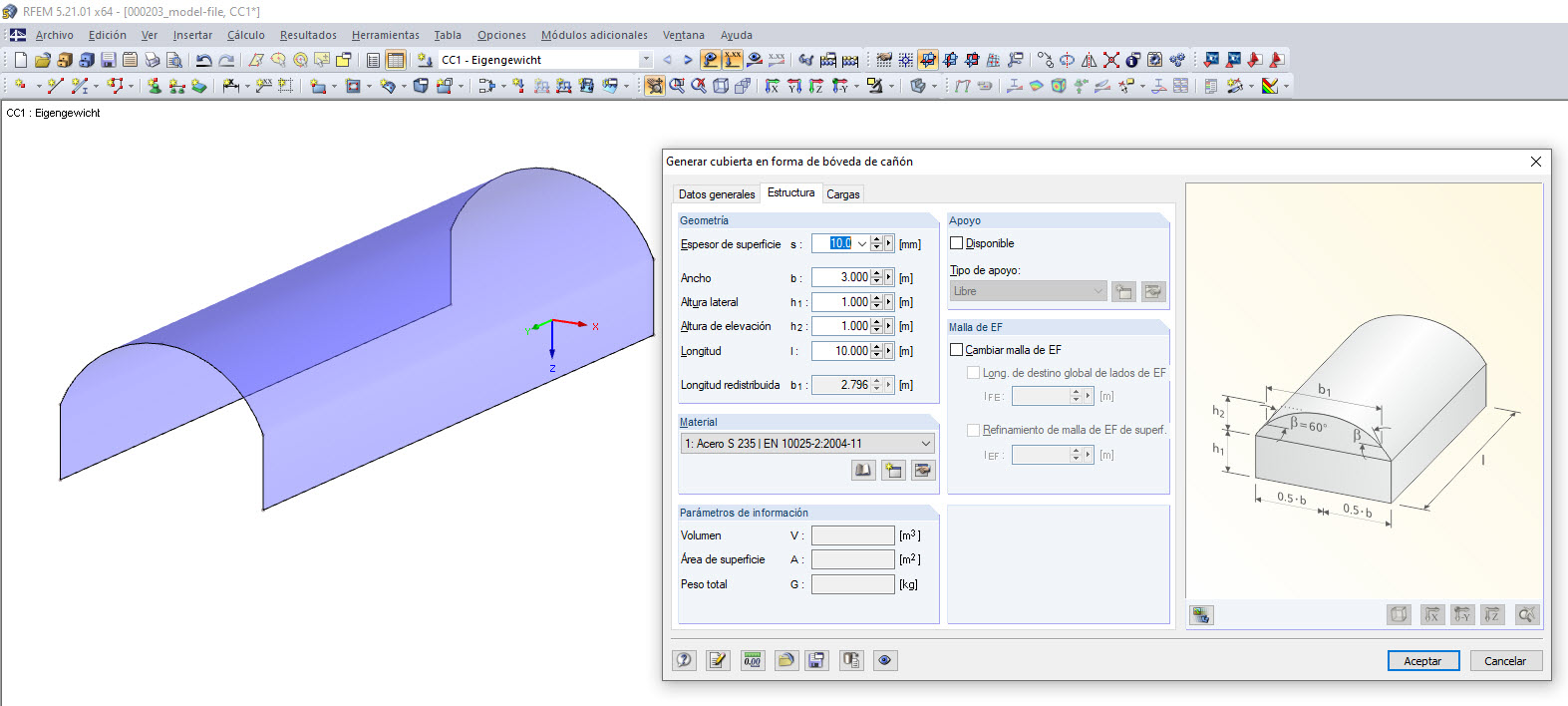1568x706 pixels.
Task: Open the Archivo menu
Action: point(55,35)
